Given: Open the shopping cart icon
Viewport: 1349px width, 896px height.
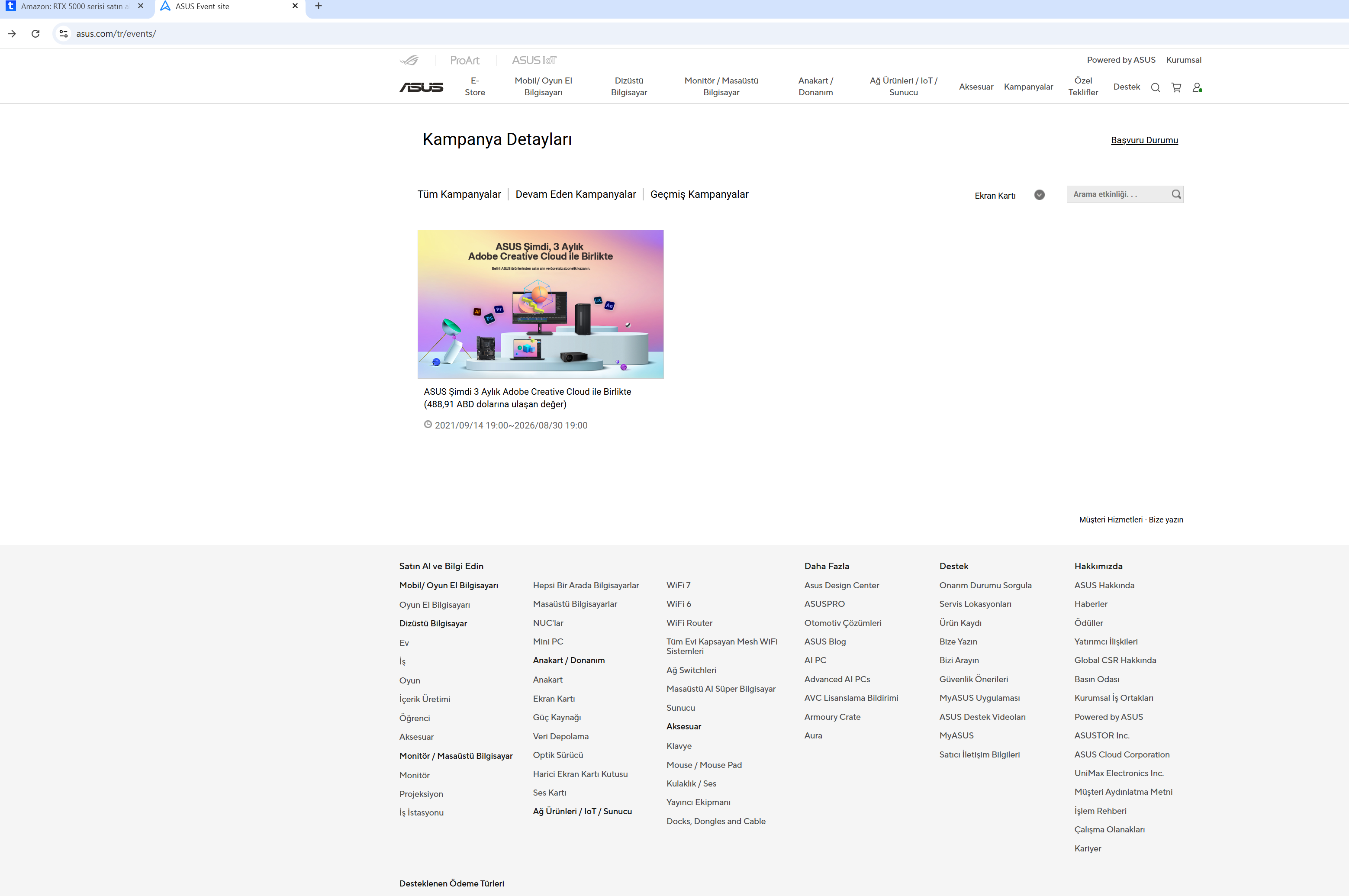Looking at the screenshot, I should coord(1176,87).
